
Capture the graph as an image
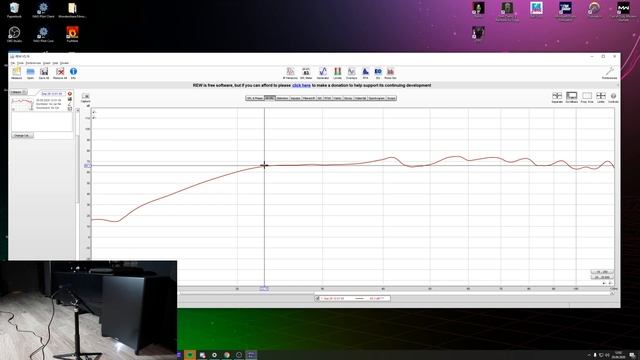[86, 98]
